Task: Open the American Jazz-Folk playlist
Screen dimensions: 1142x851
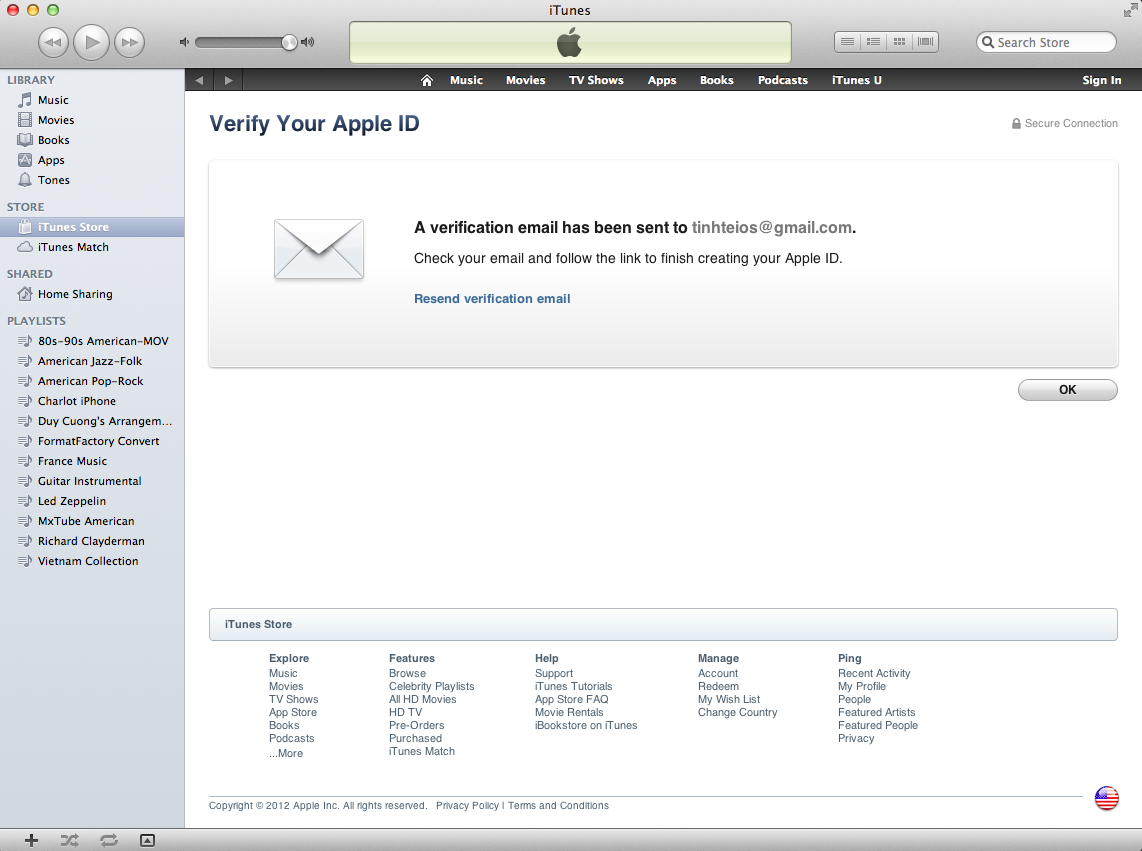Action: click(92, 361)
